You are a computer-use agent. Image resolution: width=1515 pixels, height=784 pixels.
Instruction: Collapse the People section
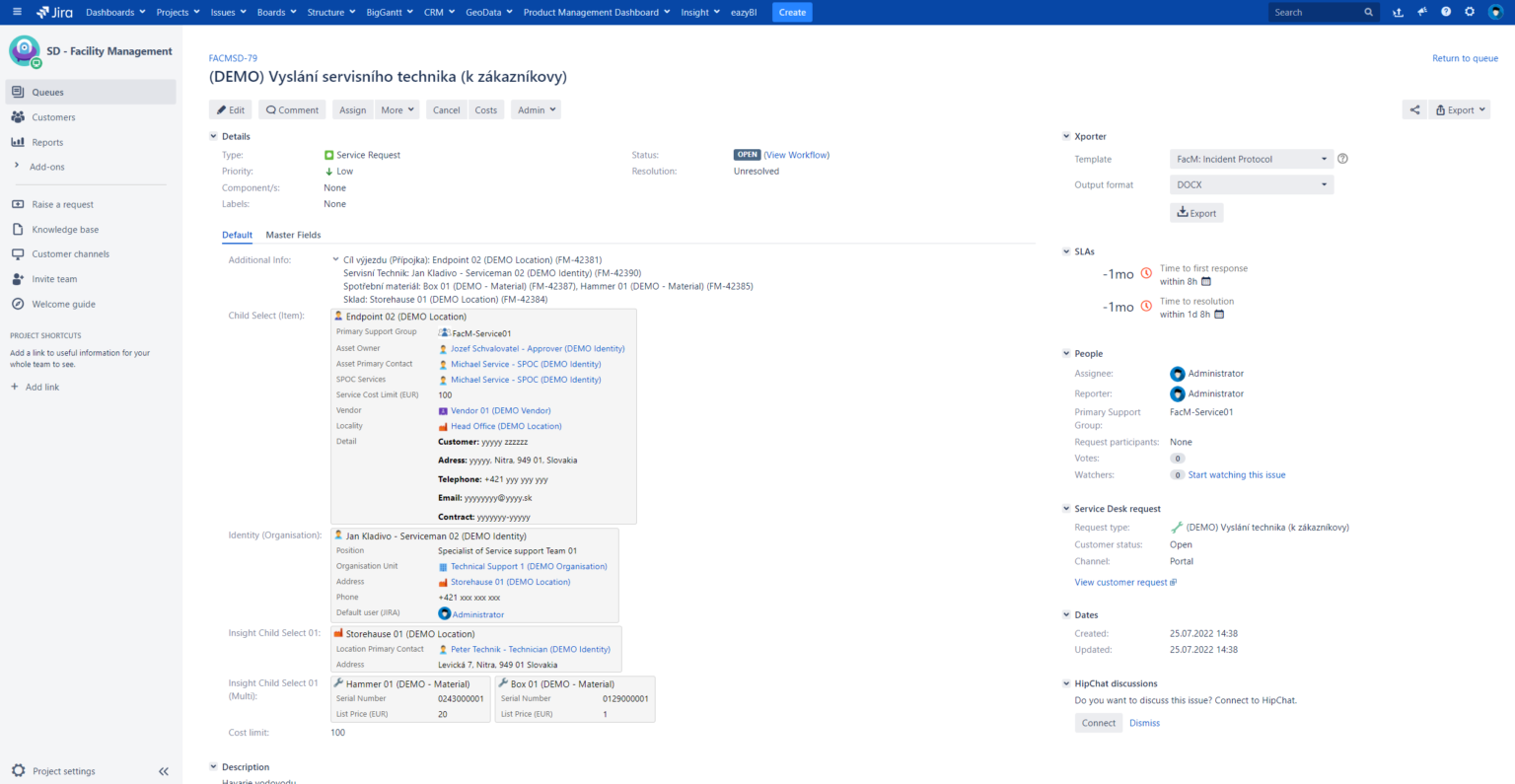[1066, 353]
